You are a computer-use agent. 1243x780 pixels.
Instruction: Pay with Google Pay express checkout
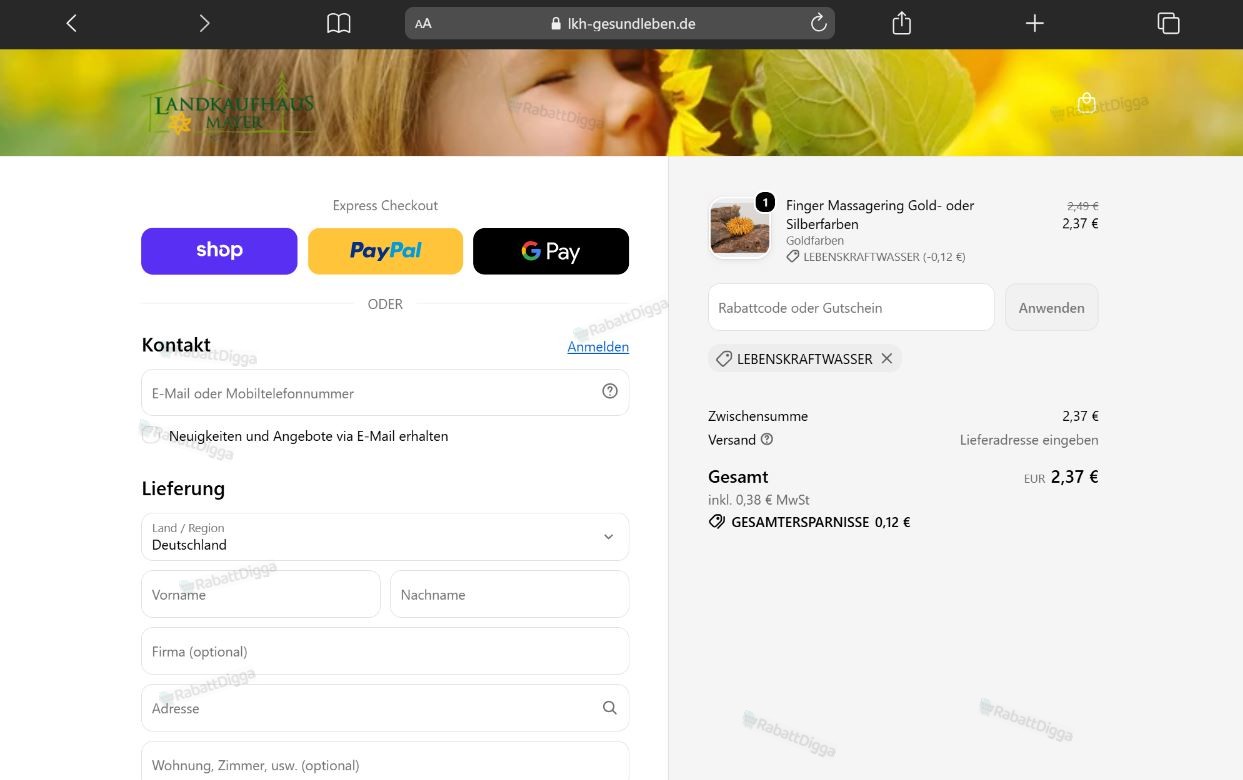pos(551,251)
